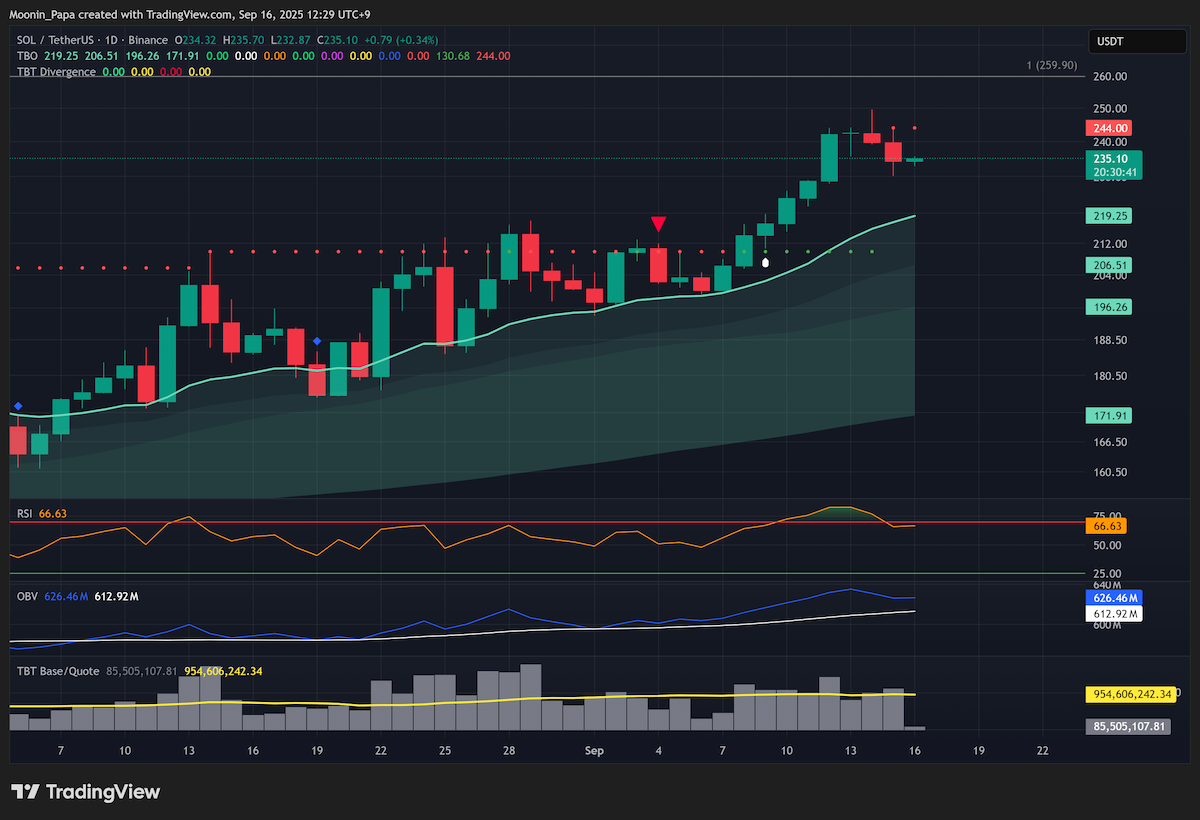This screenshot has width=1200, height=820.
Task: Select the TBO indicator legend
Action: (x=27, y=56)
